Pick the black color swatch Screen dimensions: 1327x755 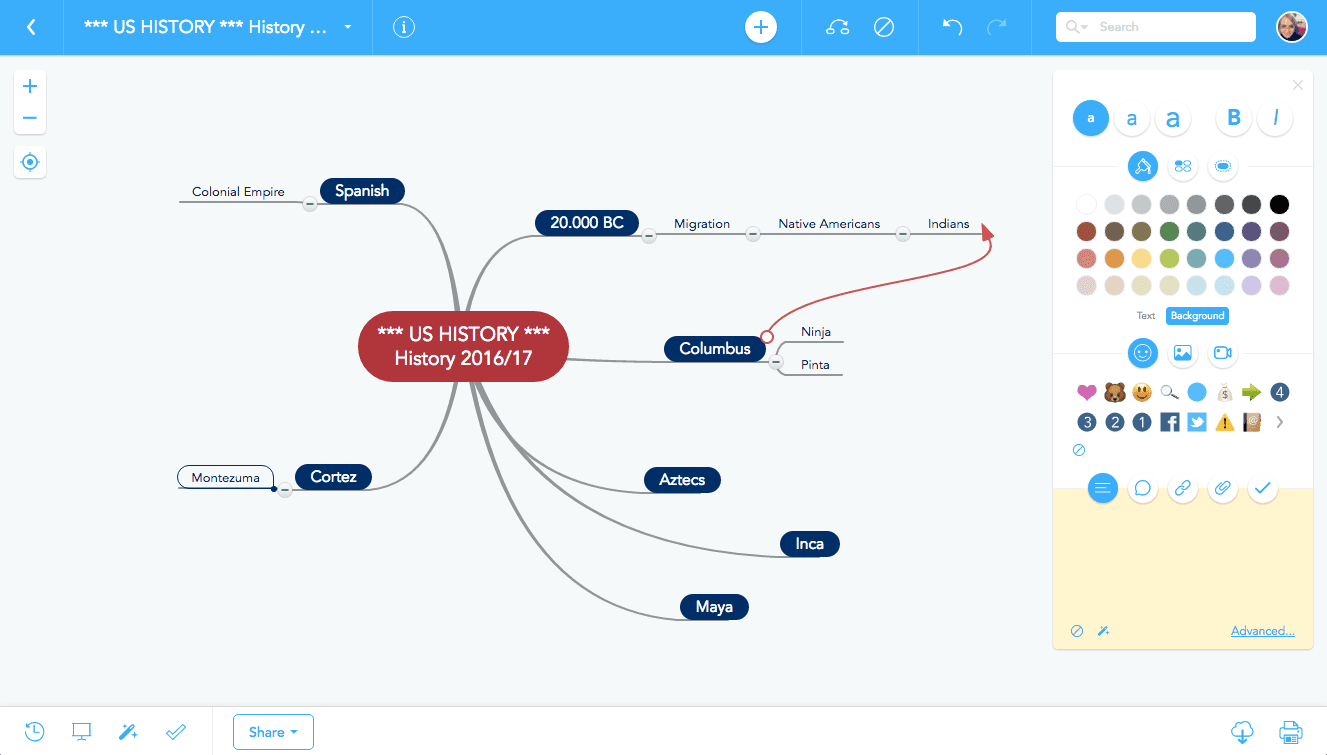click(1279, 205)
